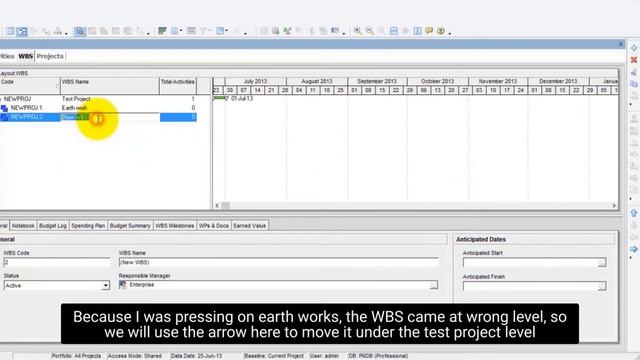This screenshot has height=360, width=640.
Task: Open the Layout icon dropdown arrow
Action: pos(226,31)
